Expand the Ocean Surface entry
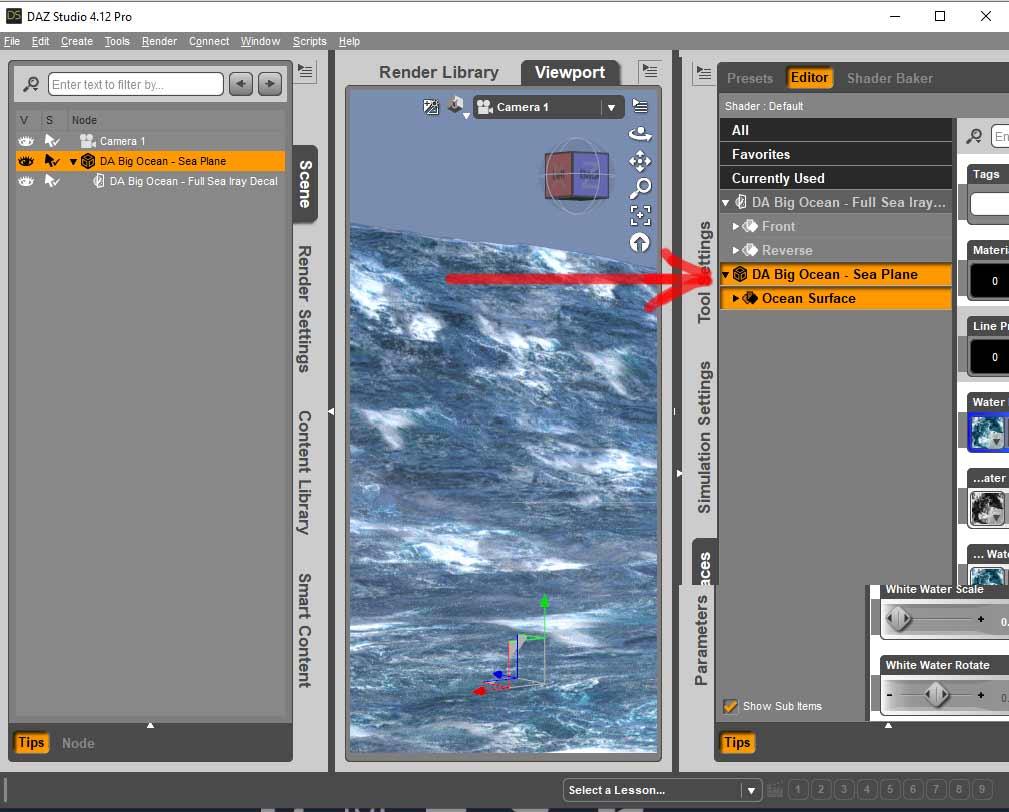 pyautogui.click(x=736, y=298)
